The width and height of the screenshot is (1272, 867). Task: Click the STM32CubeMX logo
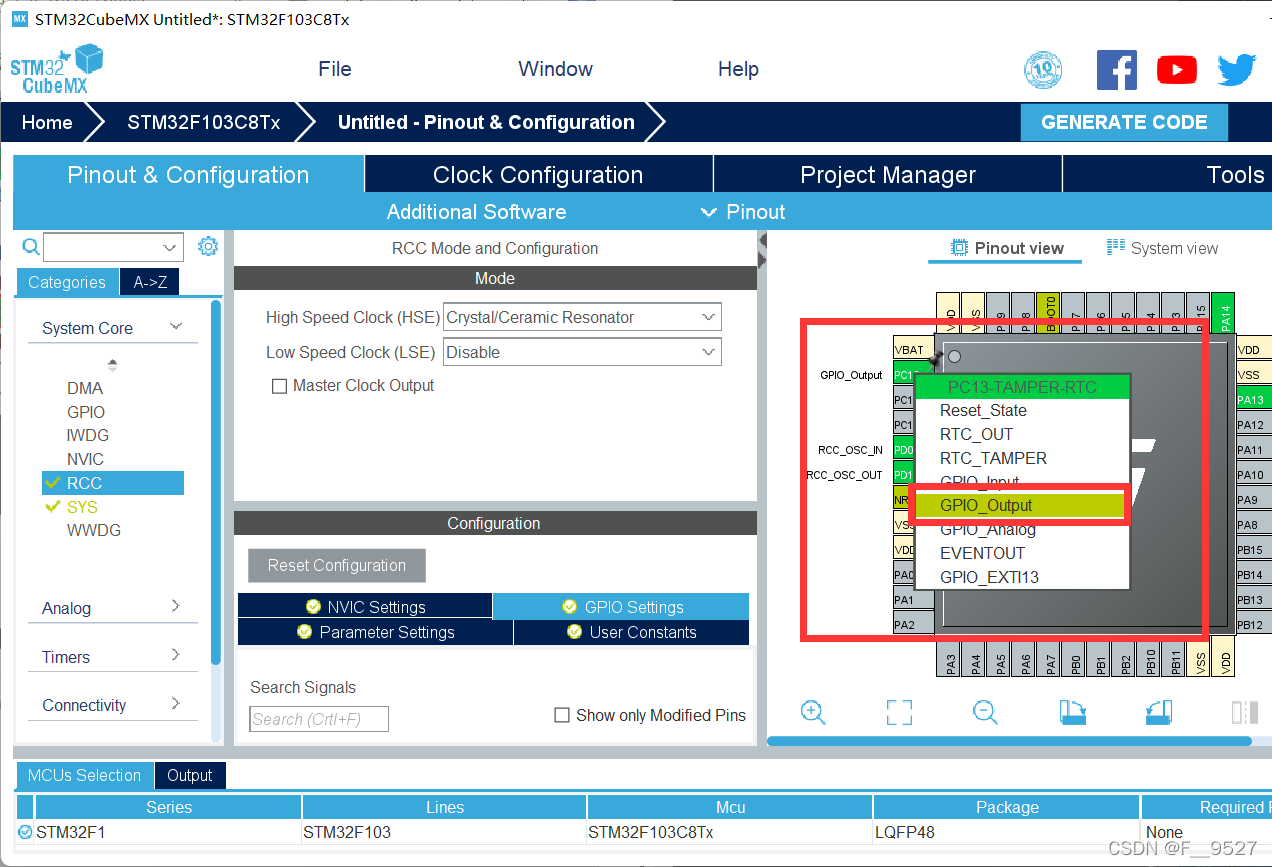click(x=55, y=69)
